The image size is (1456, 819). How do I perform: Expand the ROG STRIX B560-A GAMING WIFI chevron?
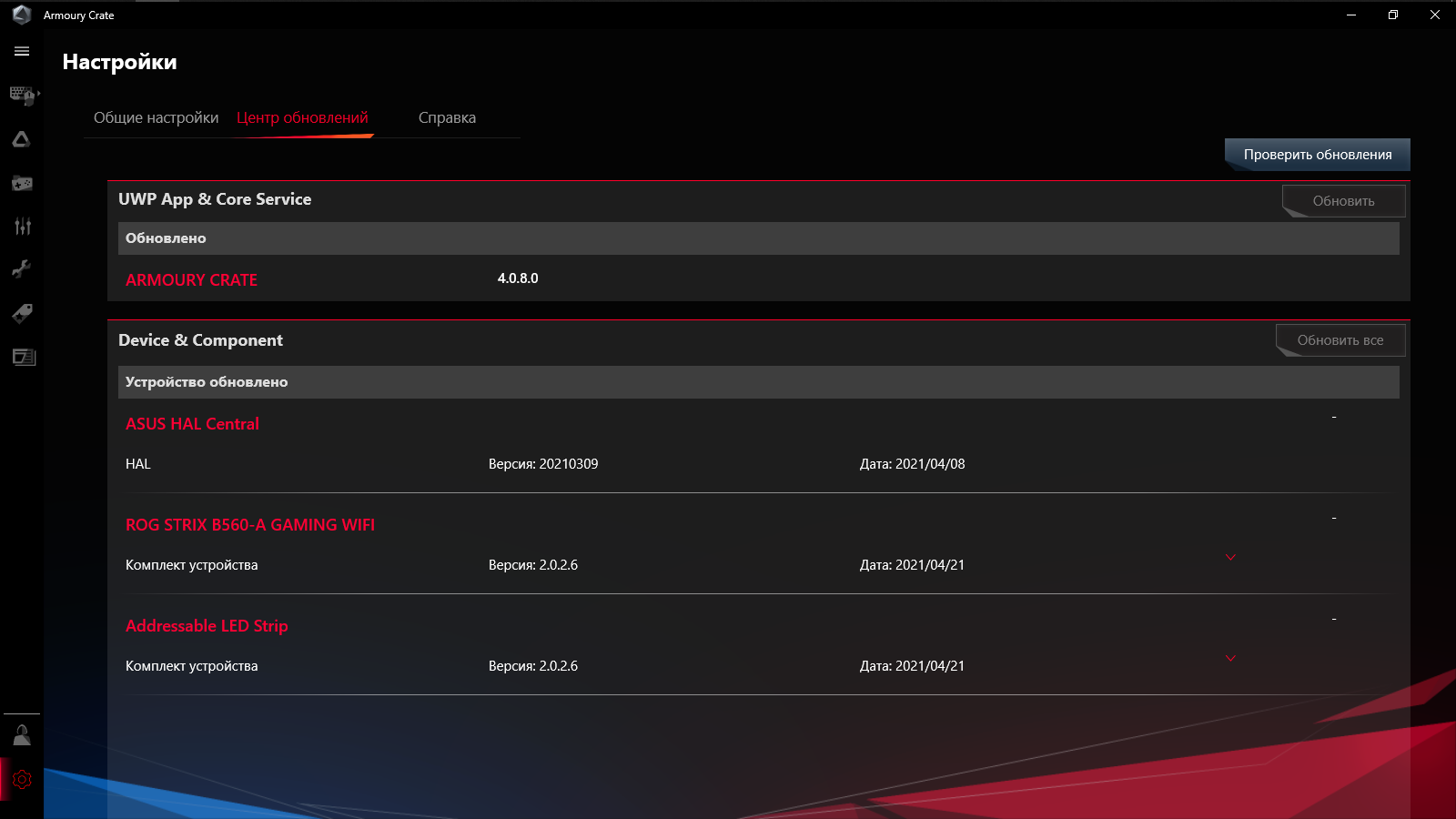[1230, 558]
